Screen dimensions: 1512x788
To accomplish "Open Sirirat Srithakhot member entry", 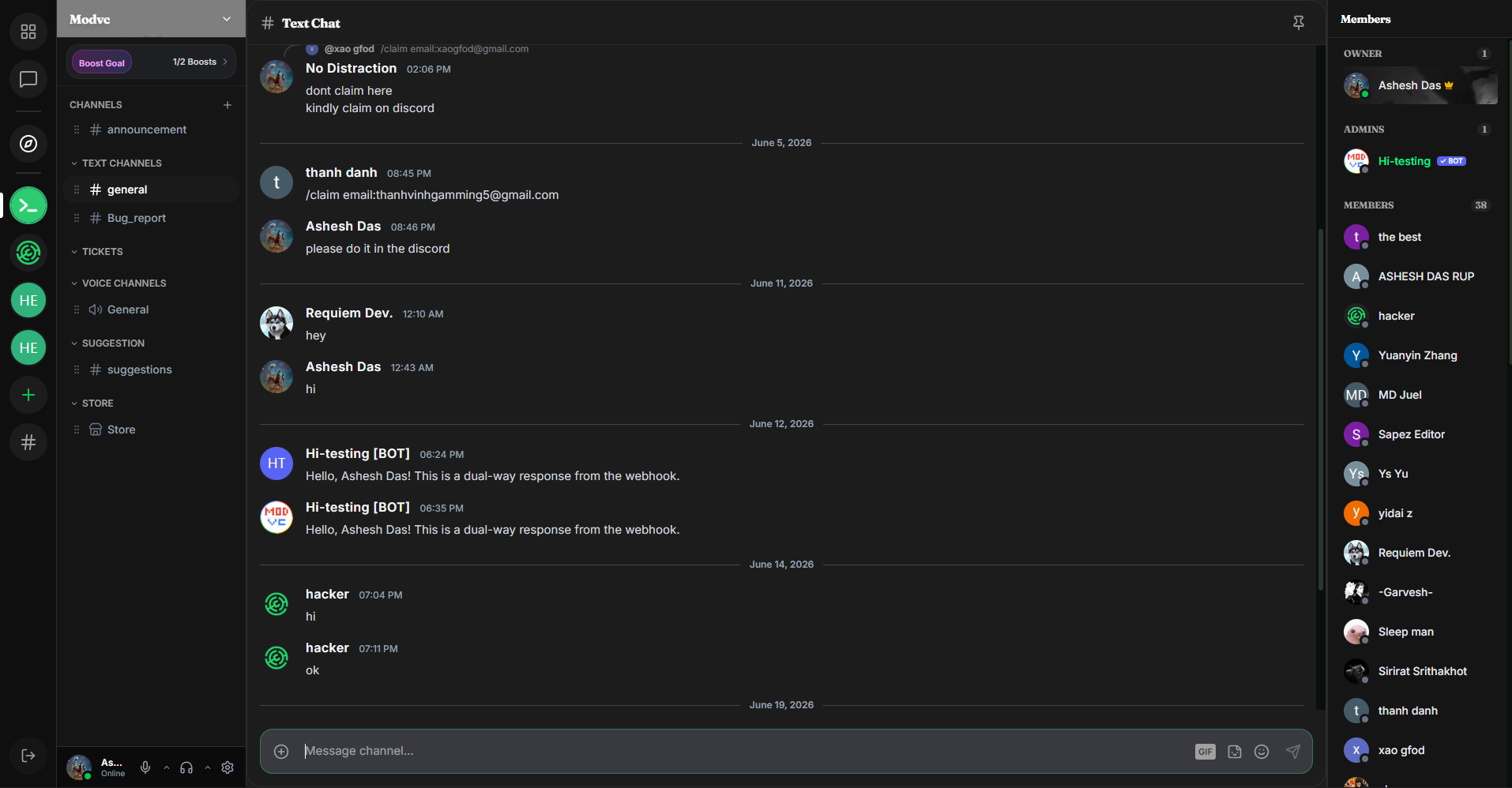I will coord(1420,671).
